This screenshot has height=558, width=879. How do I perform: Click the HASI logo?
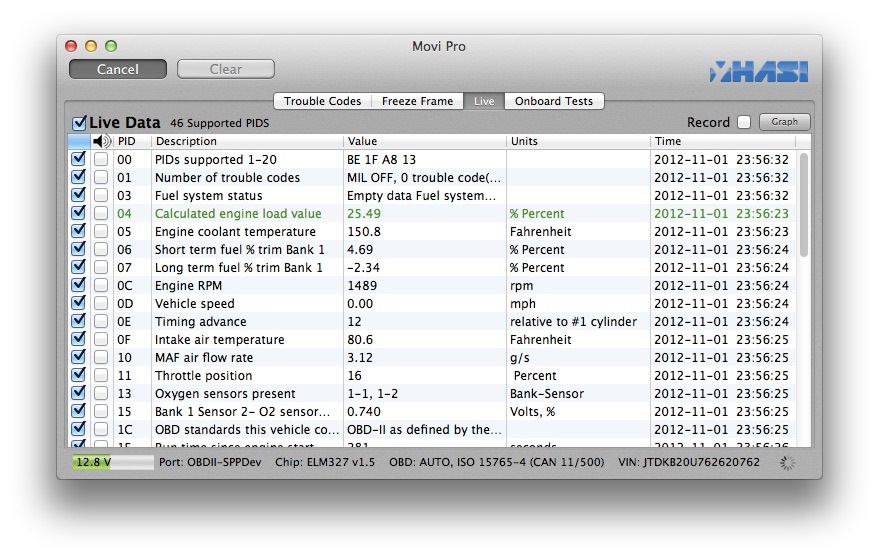(x=758, y=72)
